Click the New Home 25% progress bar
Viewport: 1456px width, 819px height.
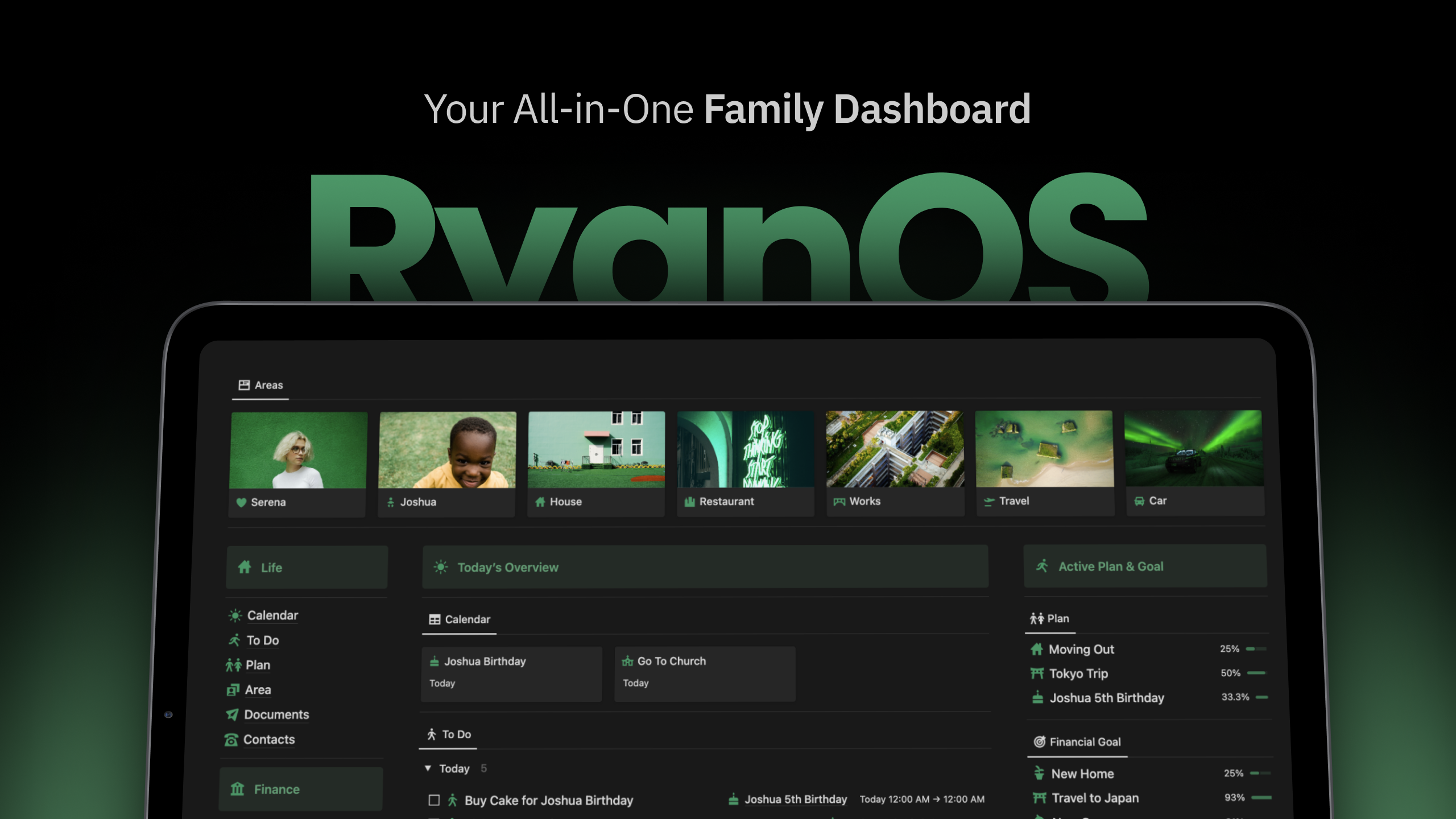(1260, 773)
